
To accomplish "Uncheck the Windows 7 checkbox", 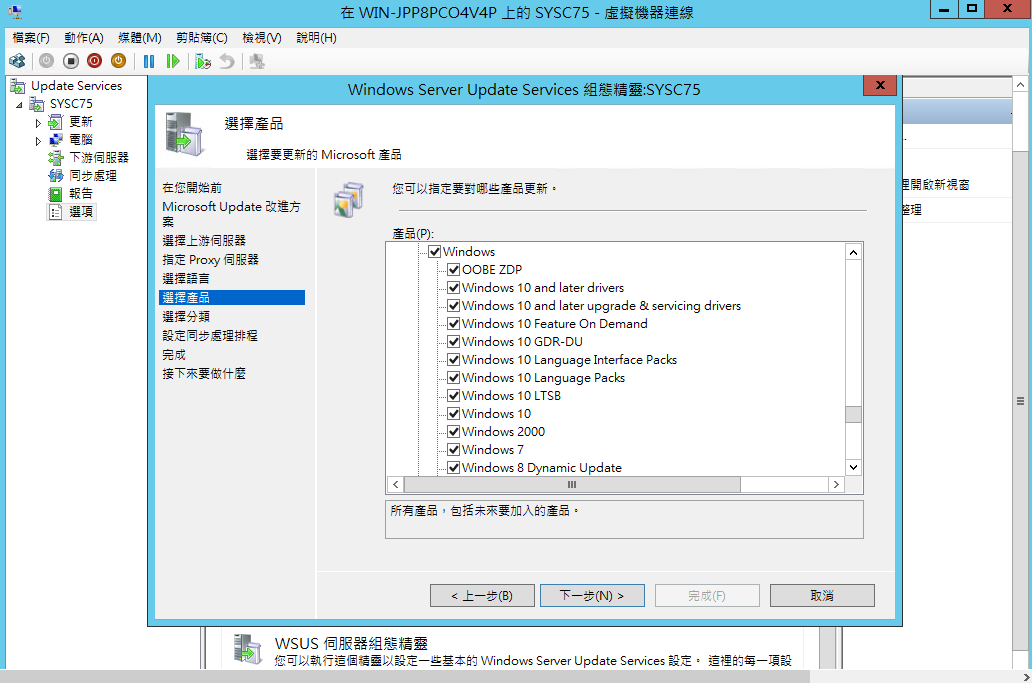I will 453,449.
